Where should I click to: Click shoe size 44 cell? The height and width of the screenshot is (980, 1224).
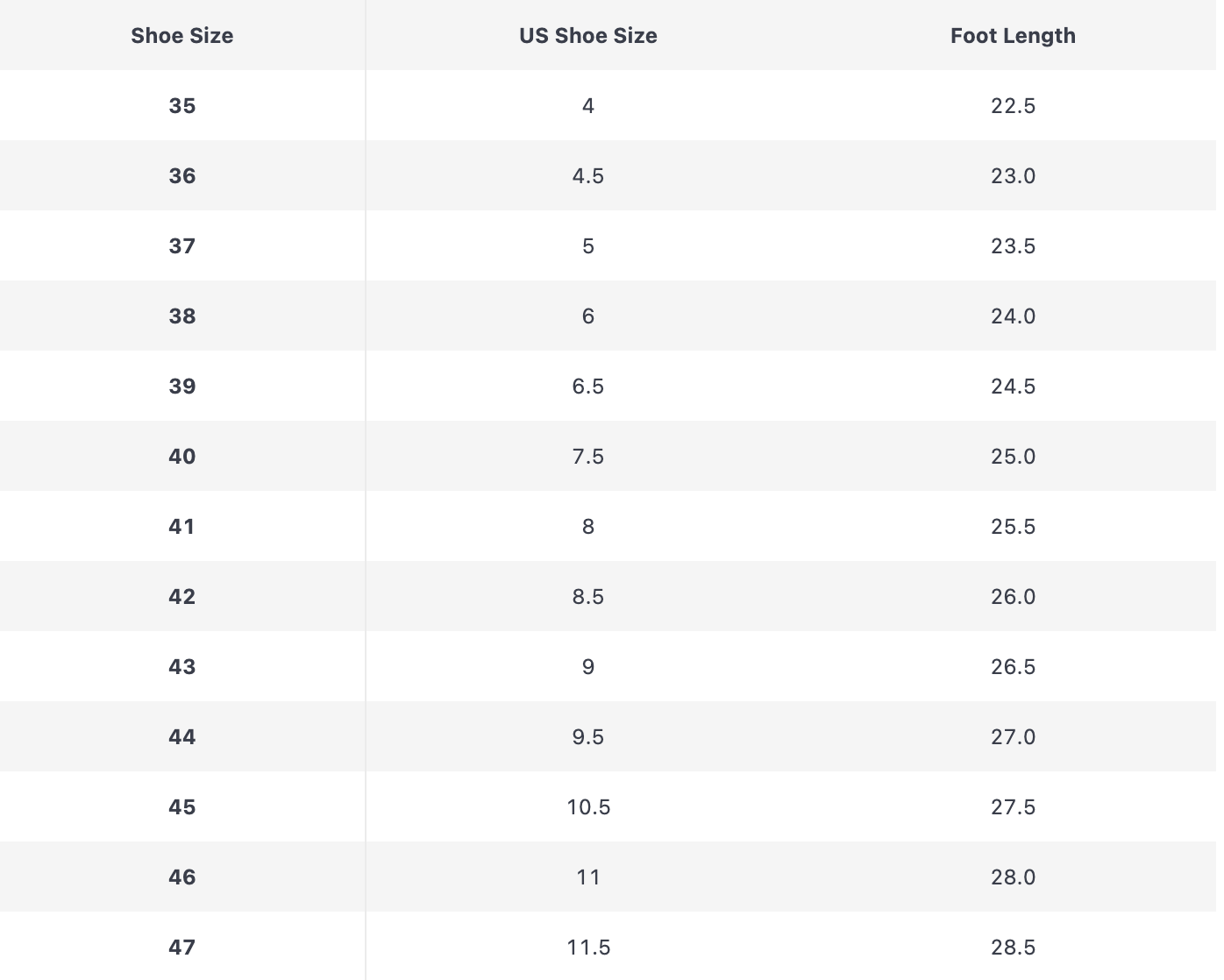[182, 737]
